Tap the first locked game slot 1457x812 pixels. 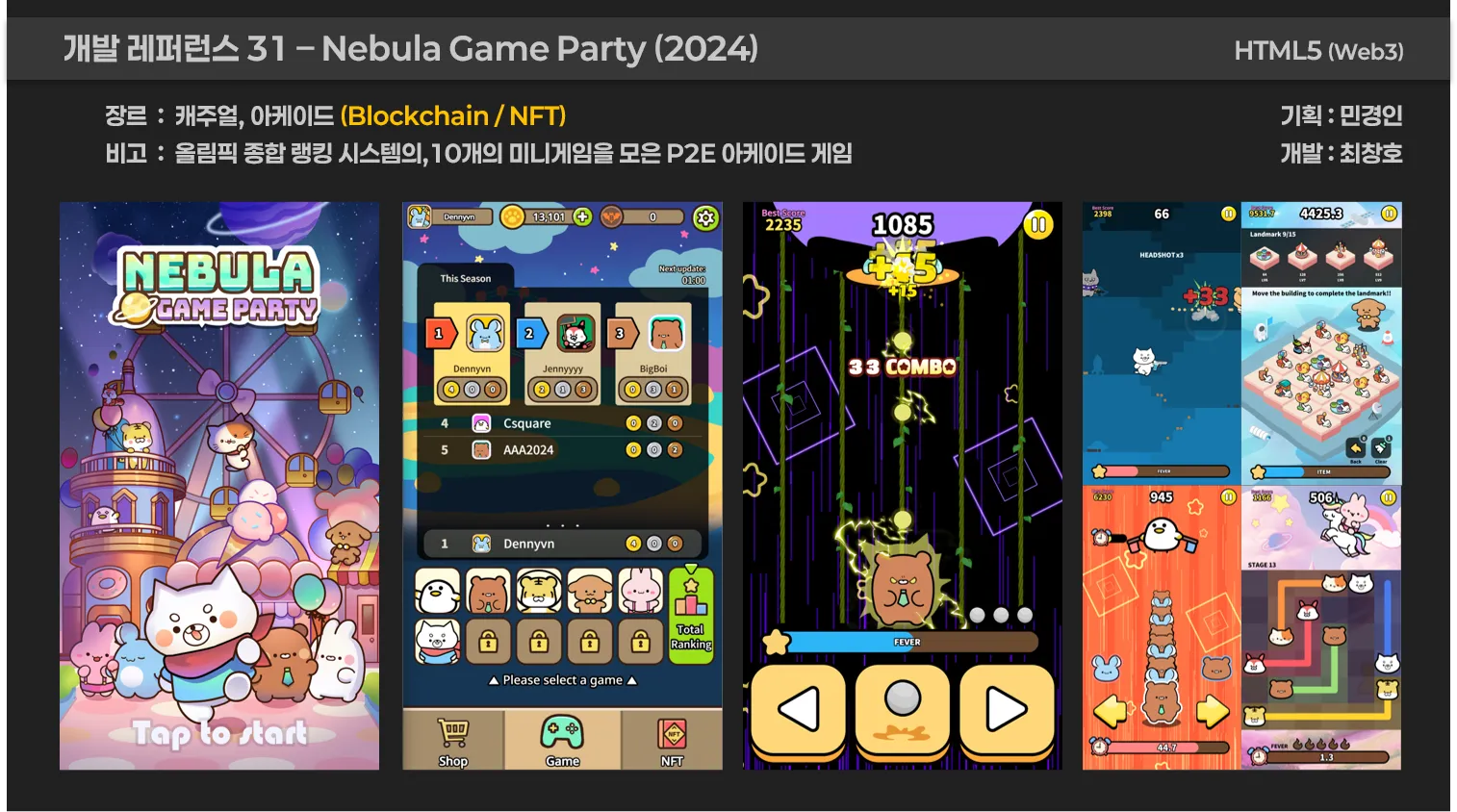[488, 642]
